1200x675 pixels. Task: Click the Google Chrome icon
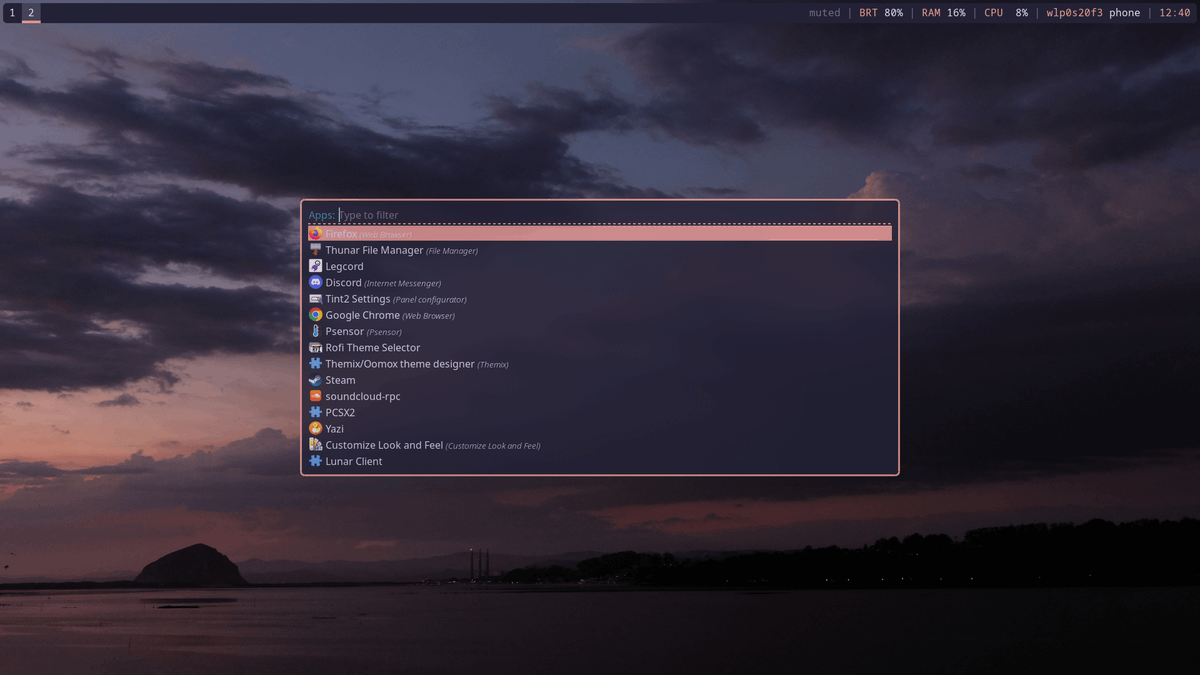click(315, 315)
